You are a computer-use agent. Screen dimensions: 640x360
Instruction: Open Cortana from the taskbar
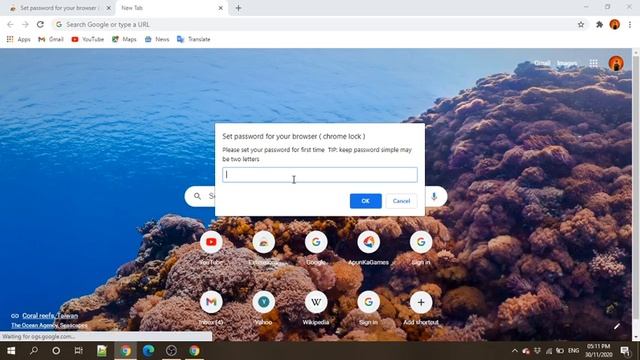coord(56,351)
